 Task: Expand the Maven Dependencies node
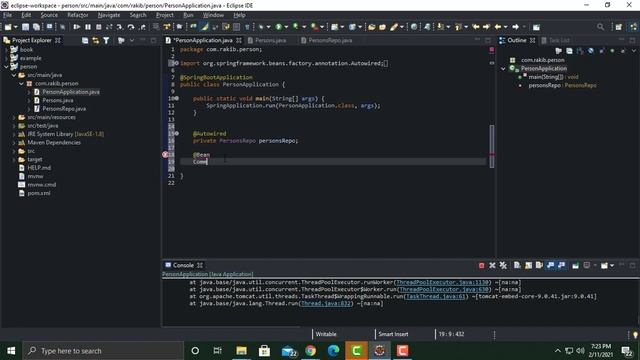(x=14, y=143)
